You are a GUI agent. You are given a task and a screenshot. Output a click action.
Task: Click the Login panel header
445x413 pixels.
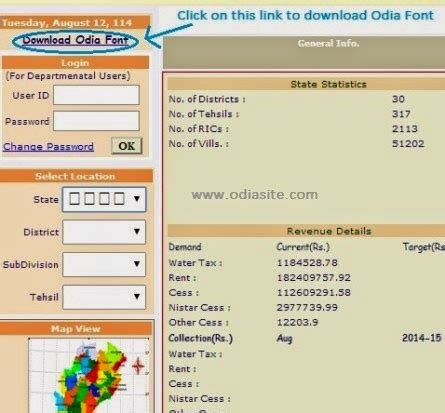(75, 63)
